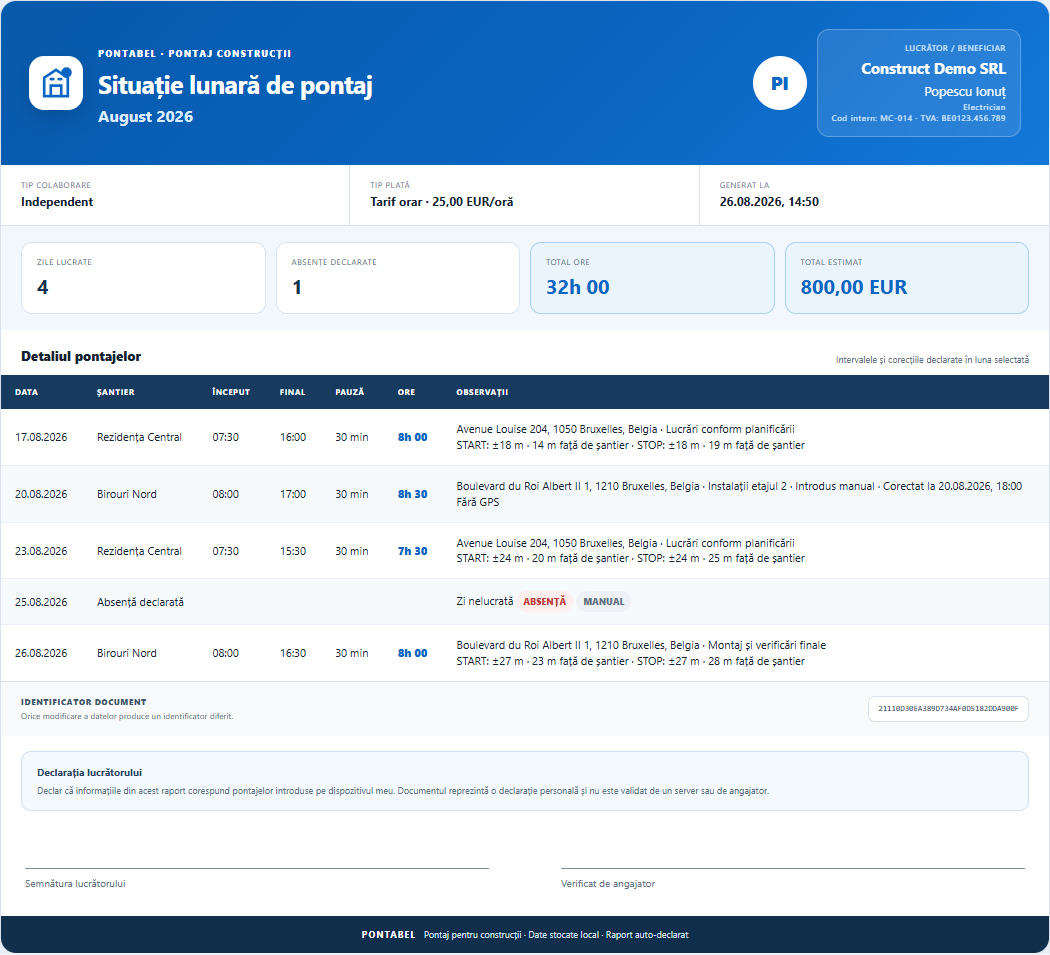Click the Total ore value 32h 00

(577, 287)
